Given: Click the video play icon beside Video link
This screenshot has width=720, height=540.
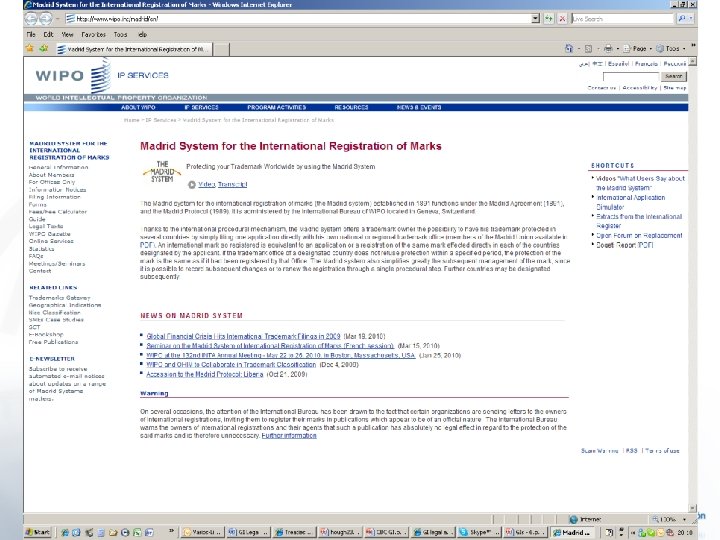Looking at the screenshot, I should coord(191,185).
